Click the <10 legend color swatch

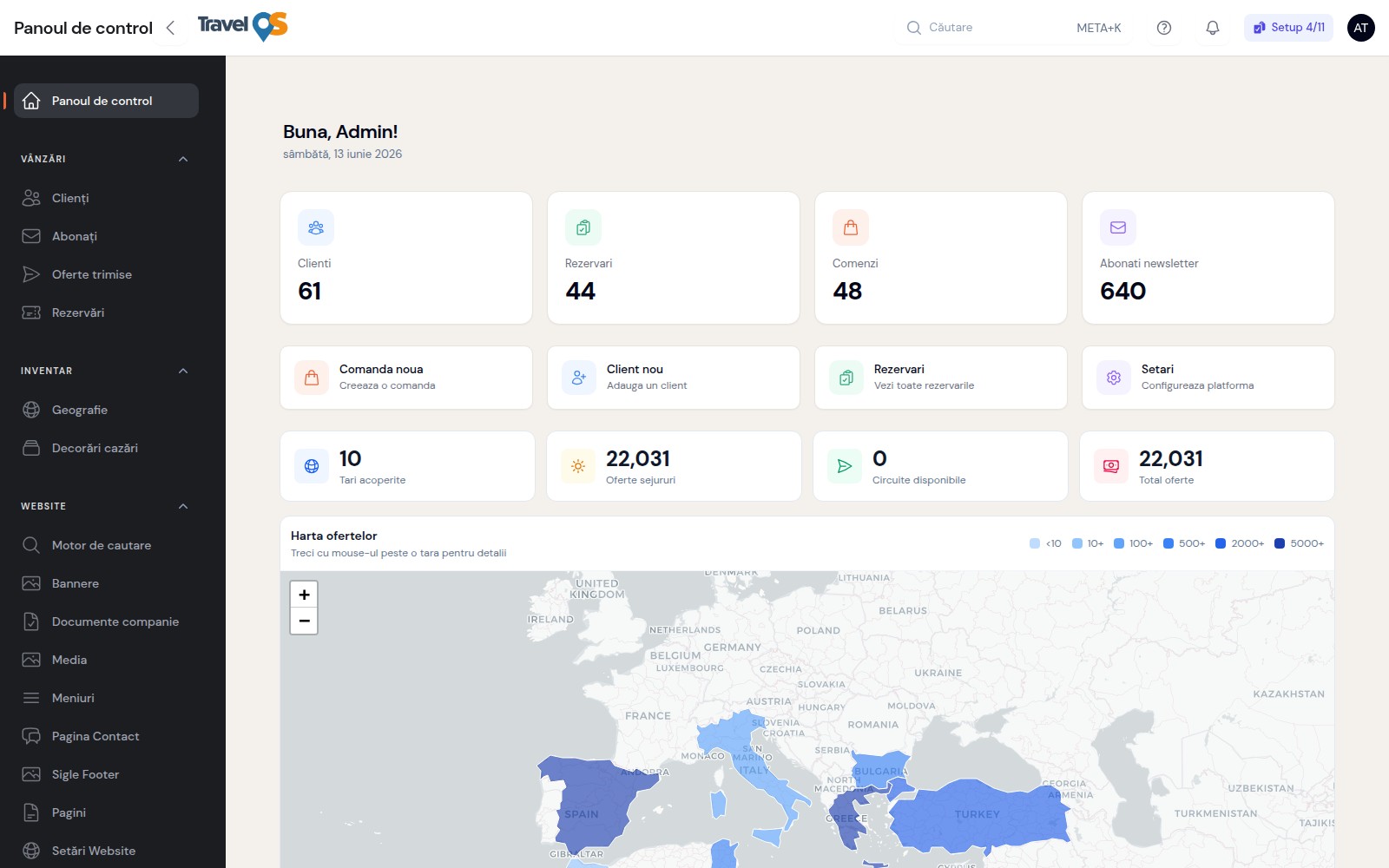1035,543
